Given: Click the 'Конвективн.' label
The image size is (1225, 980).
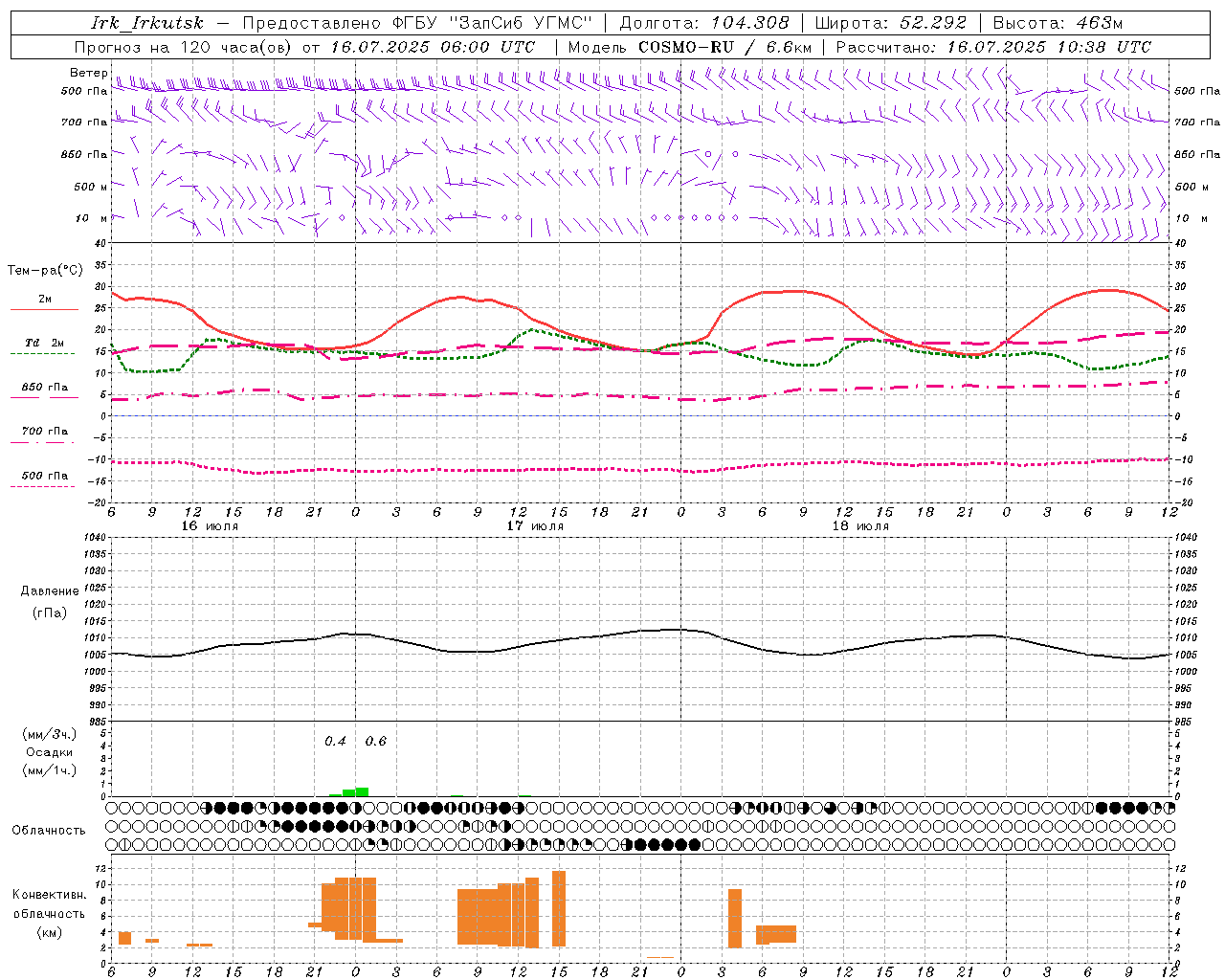Looking at the screenshot, I should [50, 895].
